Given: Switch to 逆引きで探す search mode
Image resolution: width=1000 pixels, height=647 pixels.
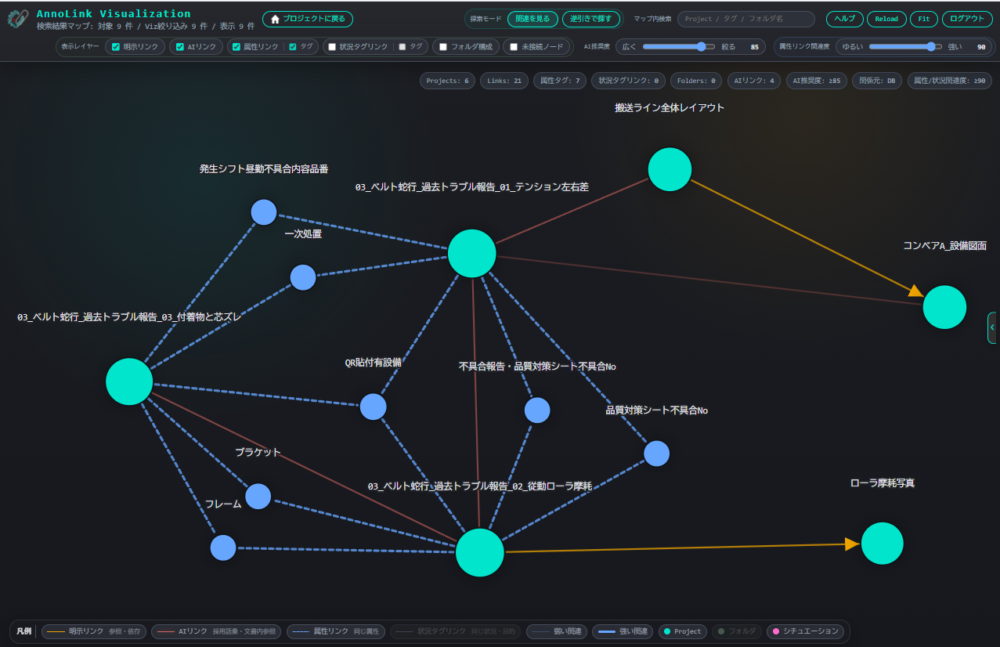Looking at the screenshot, I should [591, 19].
